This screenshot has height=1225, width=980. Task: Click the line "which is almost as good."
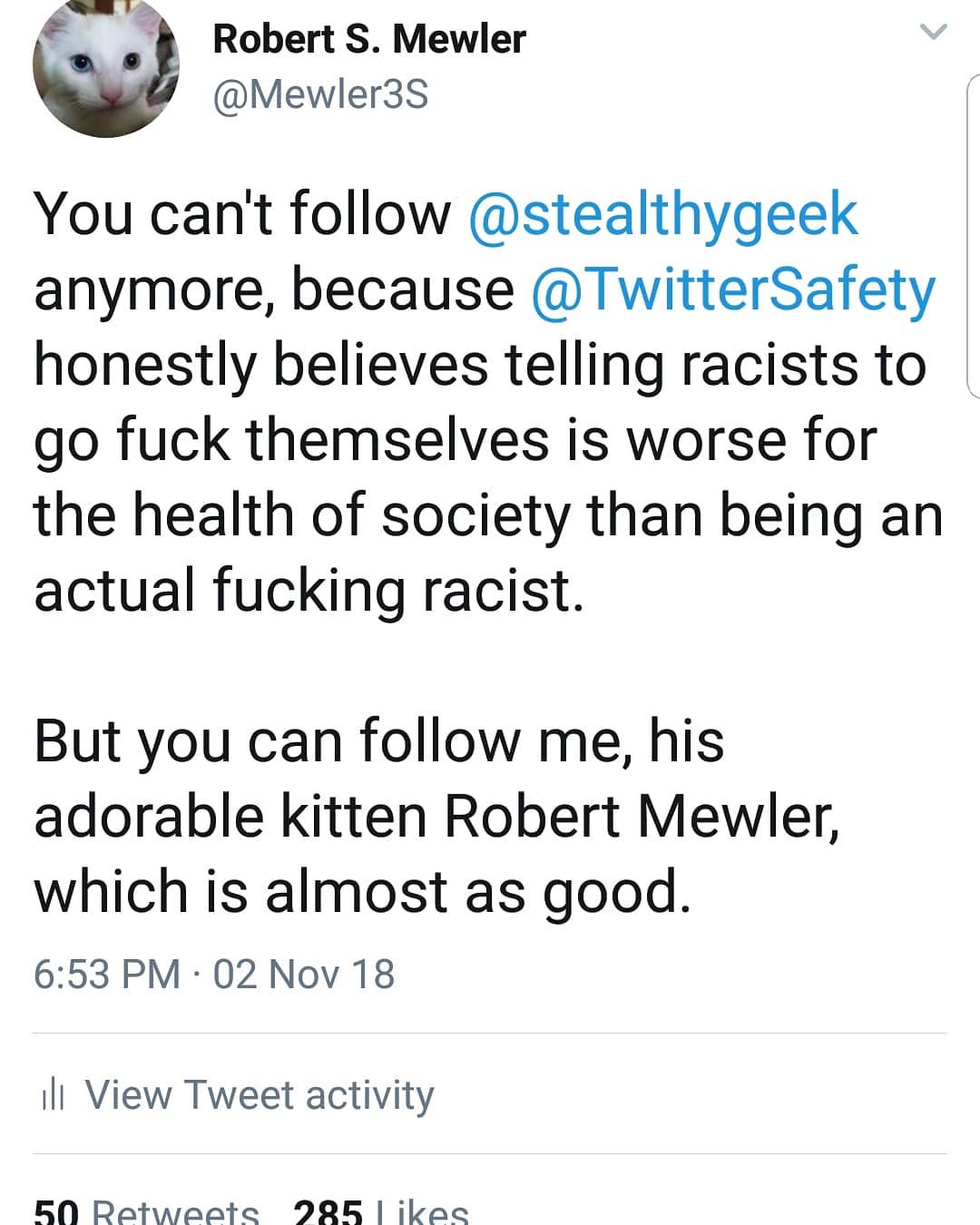coord(362,891)
